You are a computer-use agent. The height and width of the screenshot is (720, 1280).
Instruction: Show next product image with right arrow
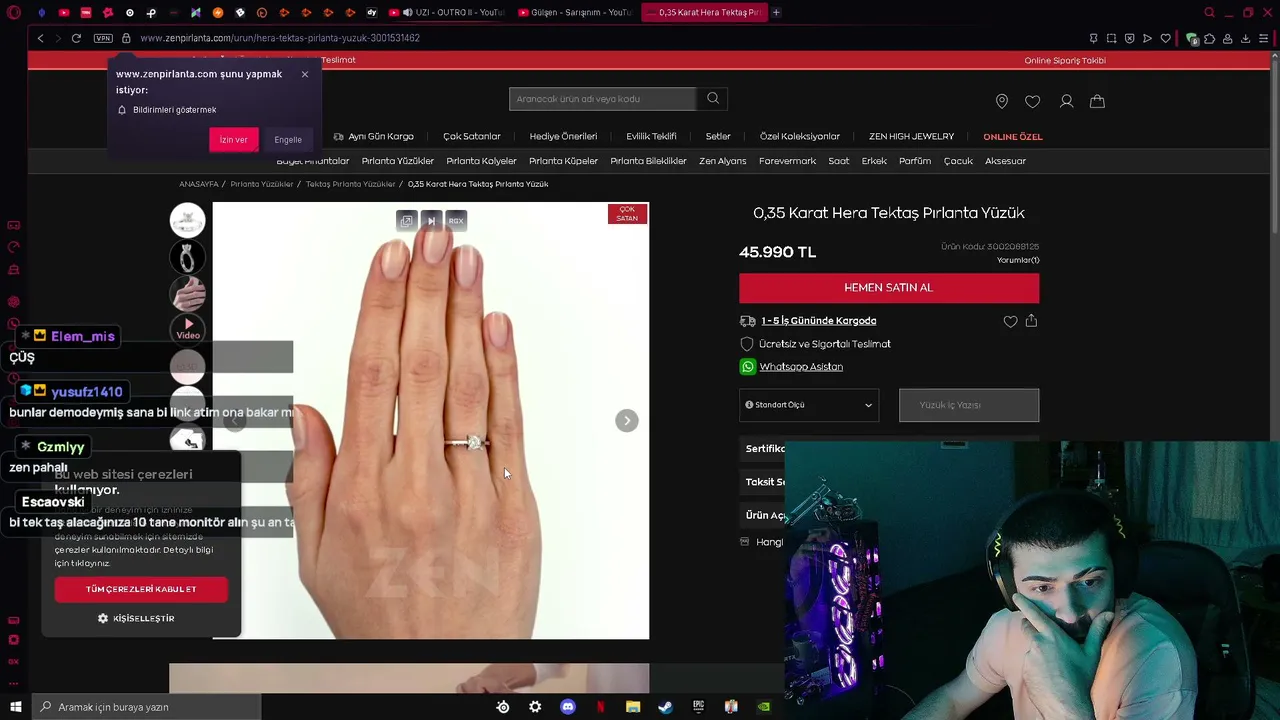tap(627, 421)
